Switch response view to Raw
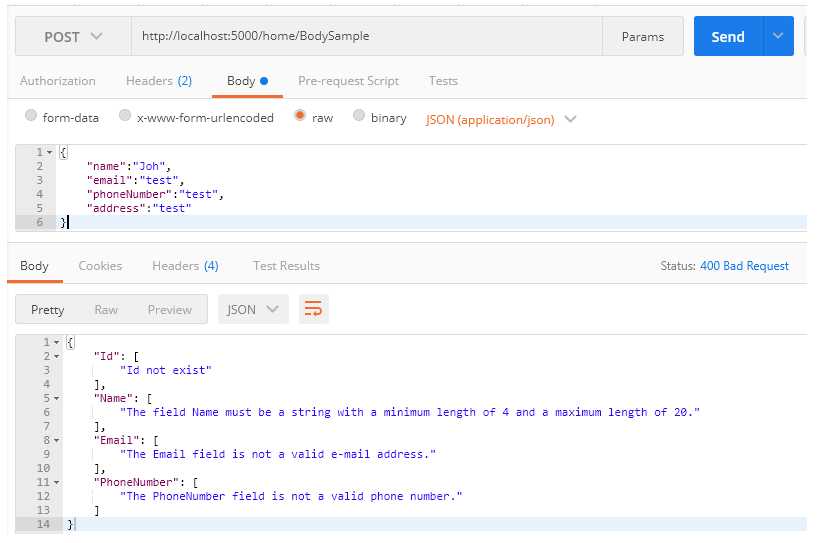The height and width of the screenshot is (543, 832). point(106,309)
